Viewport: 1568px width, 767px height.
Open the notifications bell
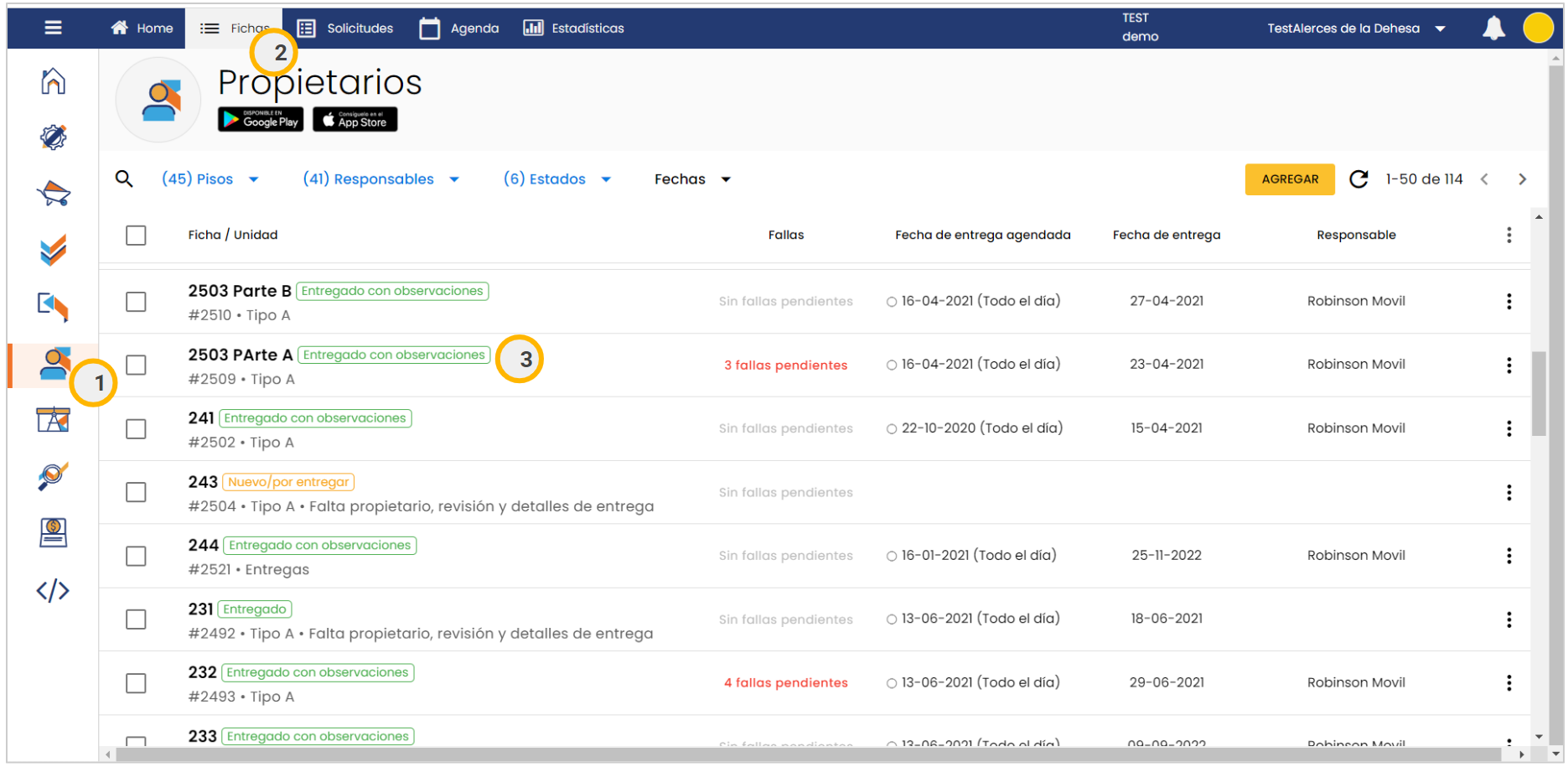click(x=1493, y=28)
